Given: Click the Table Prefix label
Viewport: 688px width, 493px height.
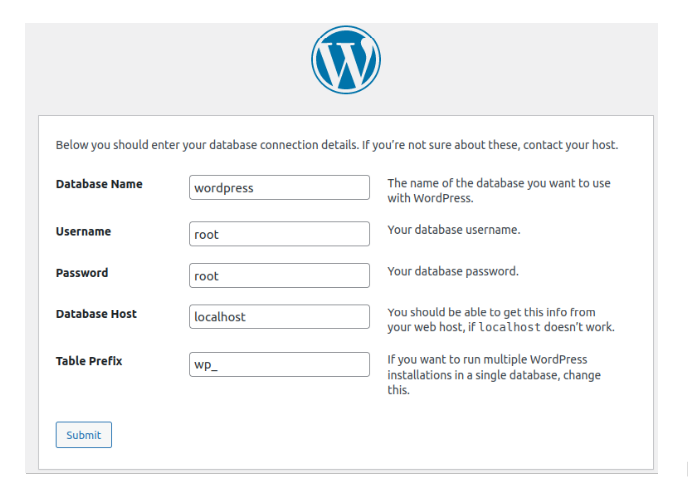Looking at the screenshot, I should [89, 361].
